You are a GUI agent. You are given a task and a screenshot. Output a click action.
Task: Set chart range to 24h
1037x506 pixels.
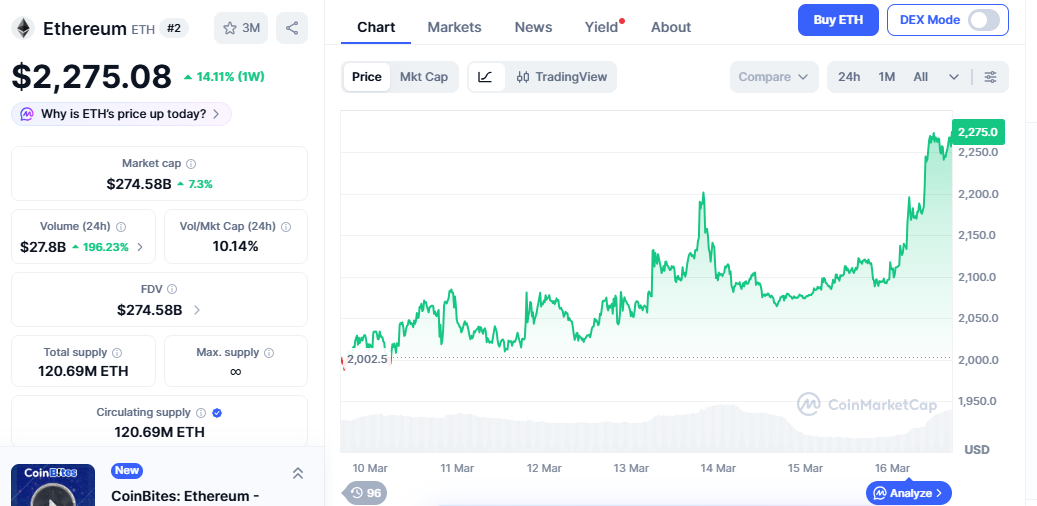[849, 77]
